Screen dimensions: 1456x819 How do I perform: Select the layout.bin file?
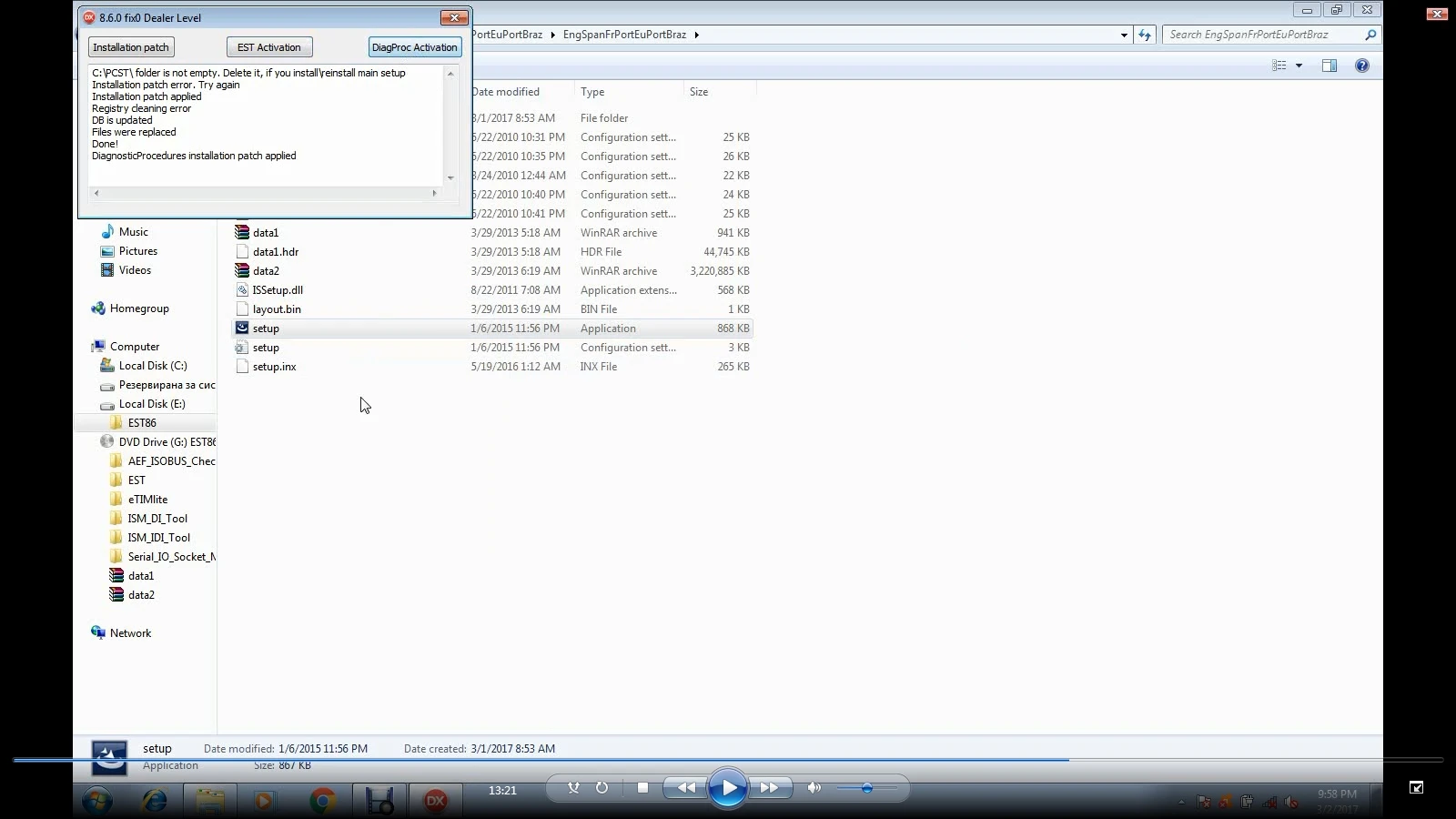click(x=492, y=309)
